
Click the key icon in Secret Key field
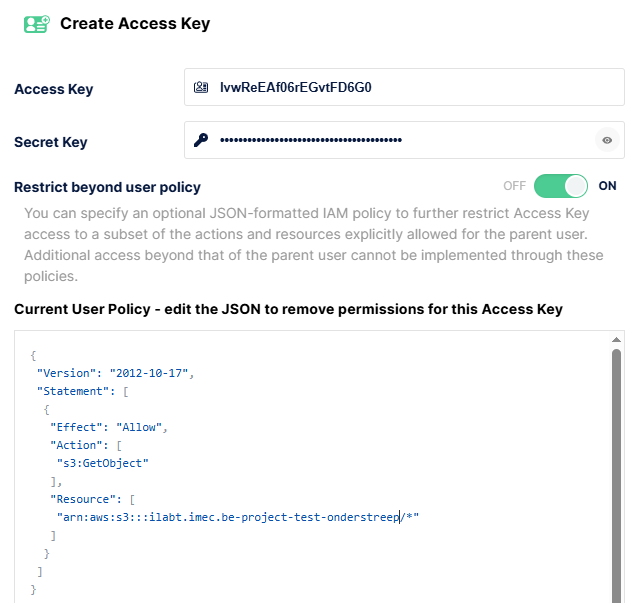201,140
